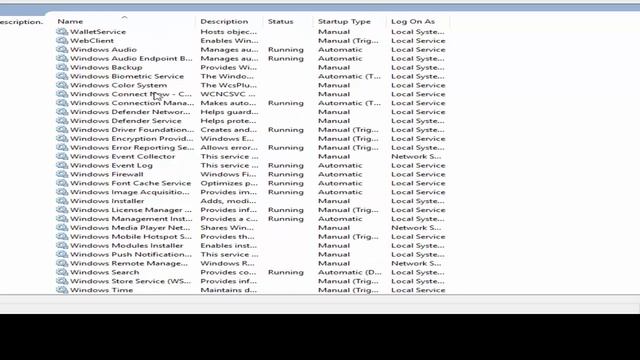Screen dimensions: 640x360
Task: Sort by the Startup Type column header
Action: (x=344, y=21)
